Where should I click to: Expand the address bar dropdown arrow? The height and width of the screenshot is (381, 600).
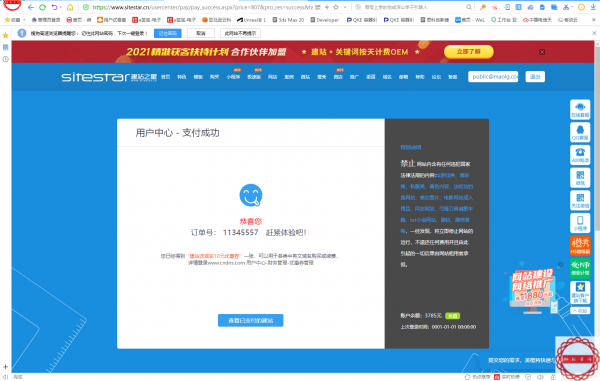coord(345,7)
